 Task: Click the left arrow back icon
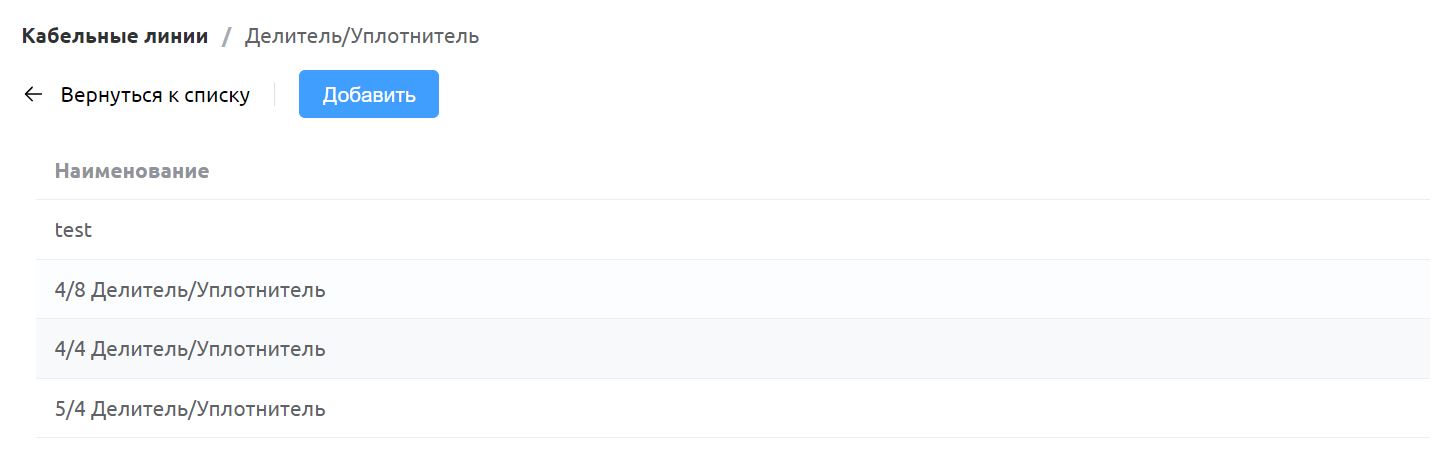coord(33,95)
